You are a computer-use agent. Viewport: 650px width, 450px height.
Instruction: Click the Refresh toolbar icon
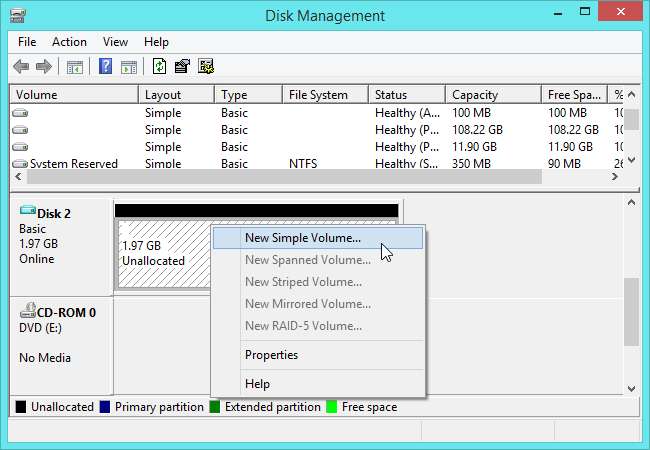159,66
